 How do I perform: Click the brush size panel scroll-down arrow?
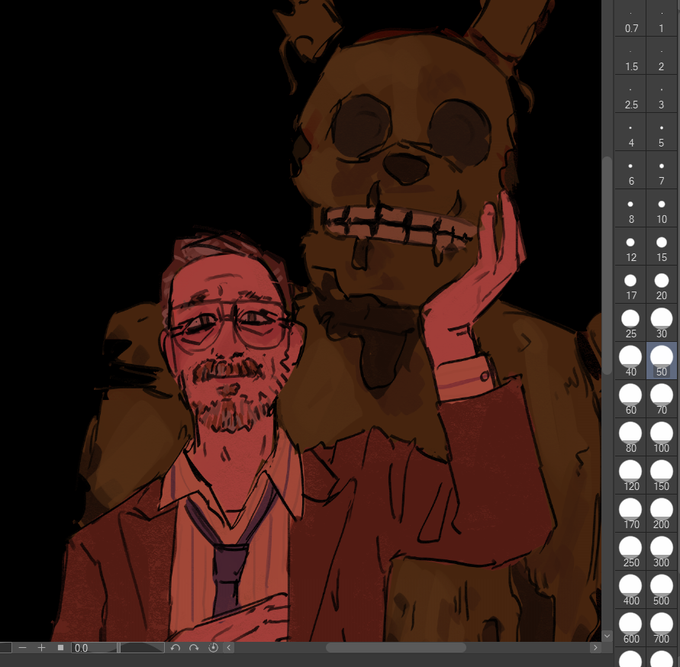pos(607,636)
